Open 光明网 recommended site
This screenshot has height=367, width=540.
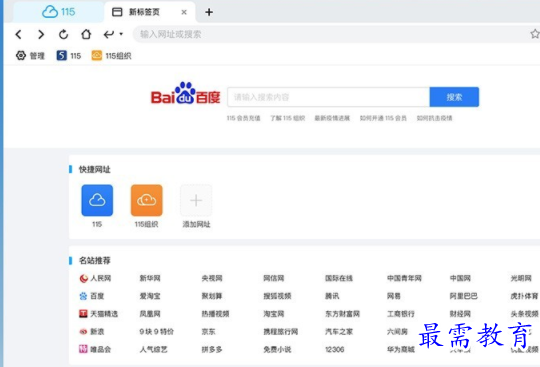coord(521,278)
